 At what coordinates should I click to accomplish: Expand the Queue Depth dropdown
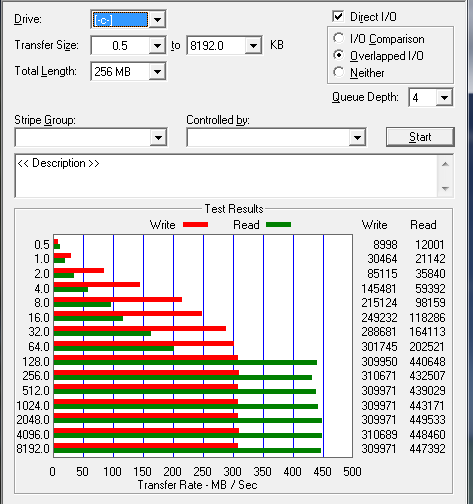(x=444, y=98)
